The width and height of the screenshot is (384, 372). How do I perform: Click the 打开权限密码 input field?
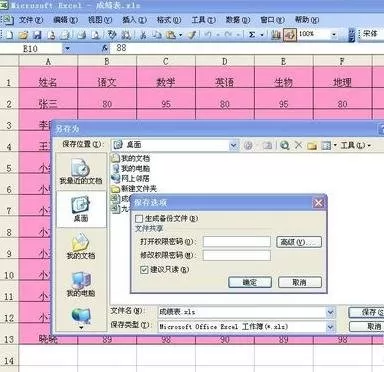(x=237, y=242)
